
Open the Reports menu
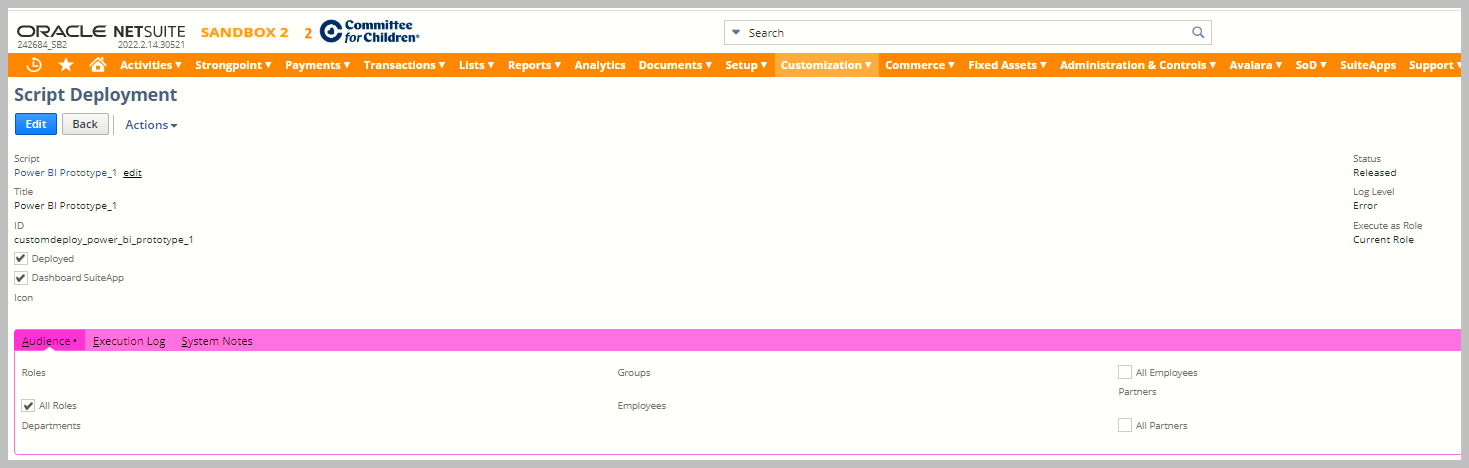pyautogui.click(x=534, y=65)
